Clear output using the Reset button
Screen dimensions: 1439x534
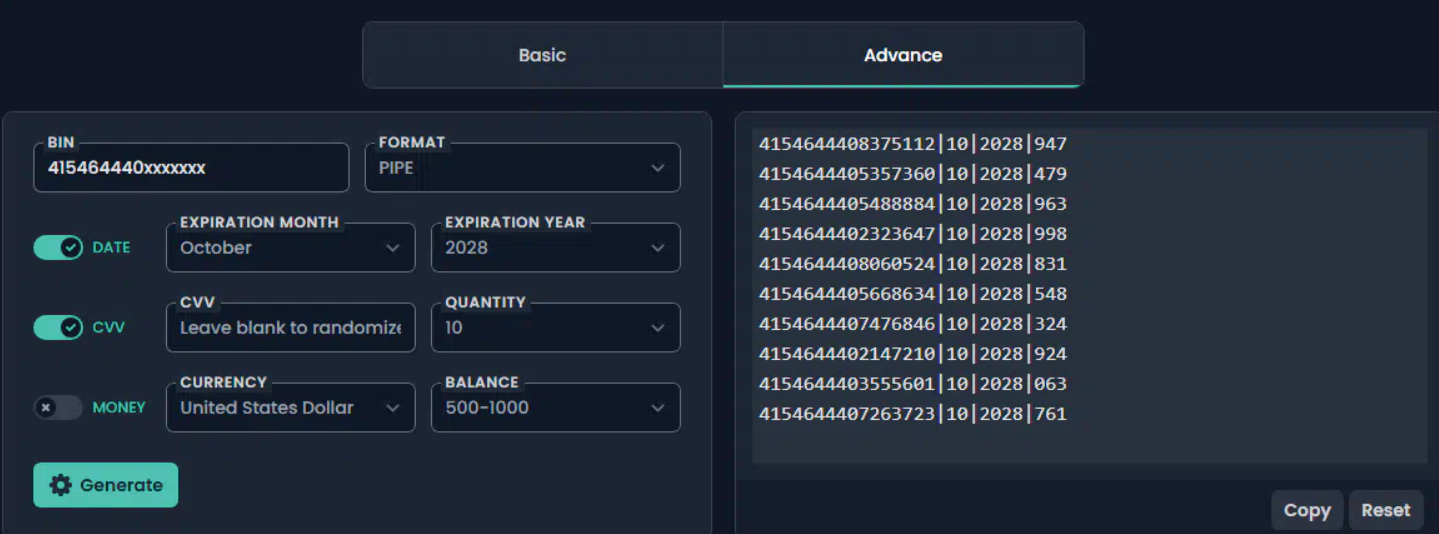(1386, 510)
